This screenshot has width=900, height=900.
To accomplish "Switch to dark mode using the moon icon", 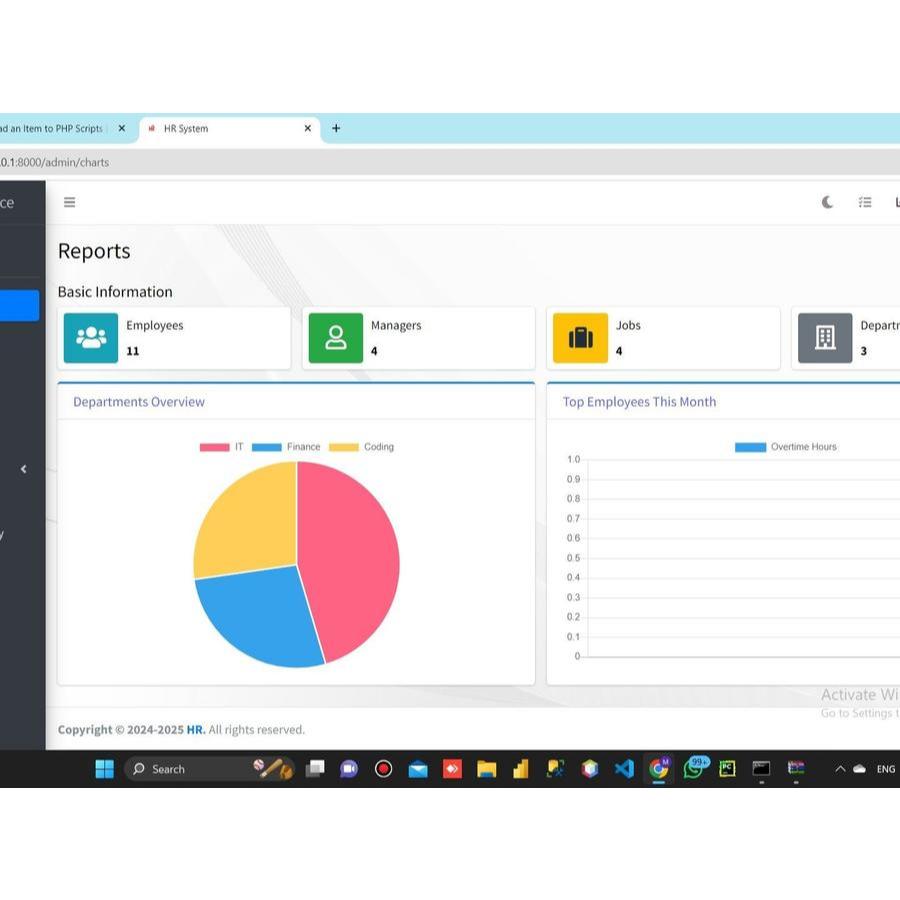I will (827, 202).
